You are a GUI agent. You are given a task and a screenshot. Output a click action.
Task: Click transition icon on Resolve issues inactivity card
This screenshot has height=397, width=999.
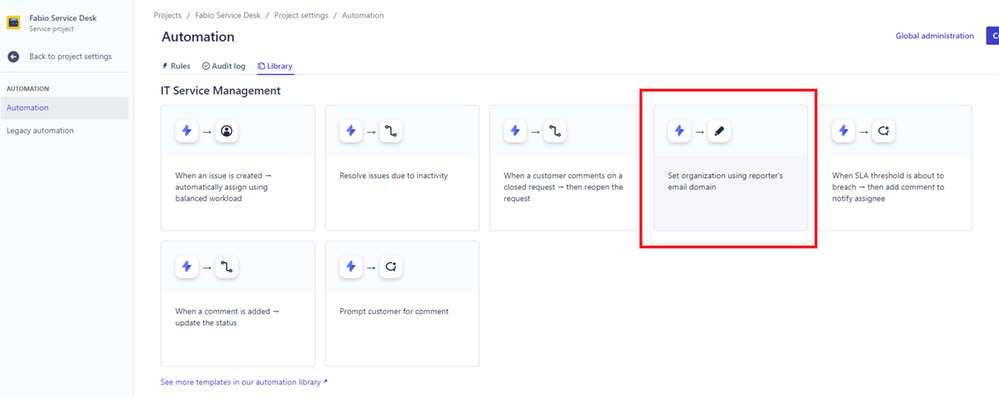tap(391, 131)
